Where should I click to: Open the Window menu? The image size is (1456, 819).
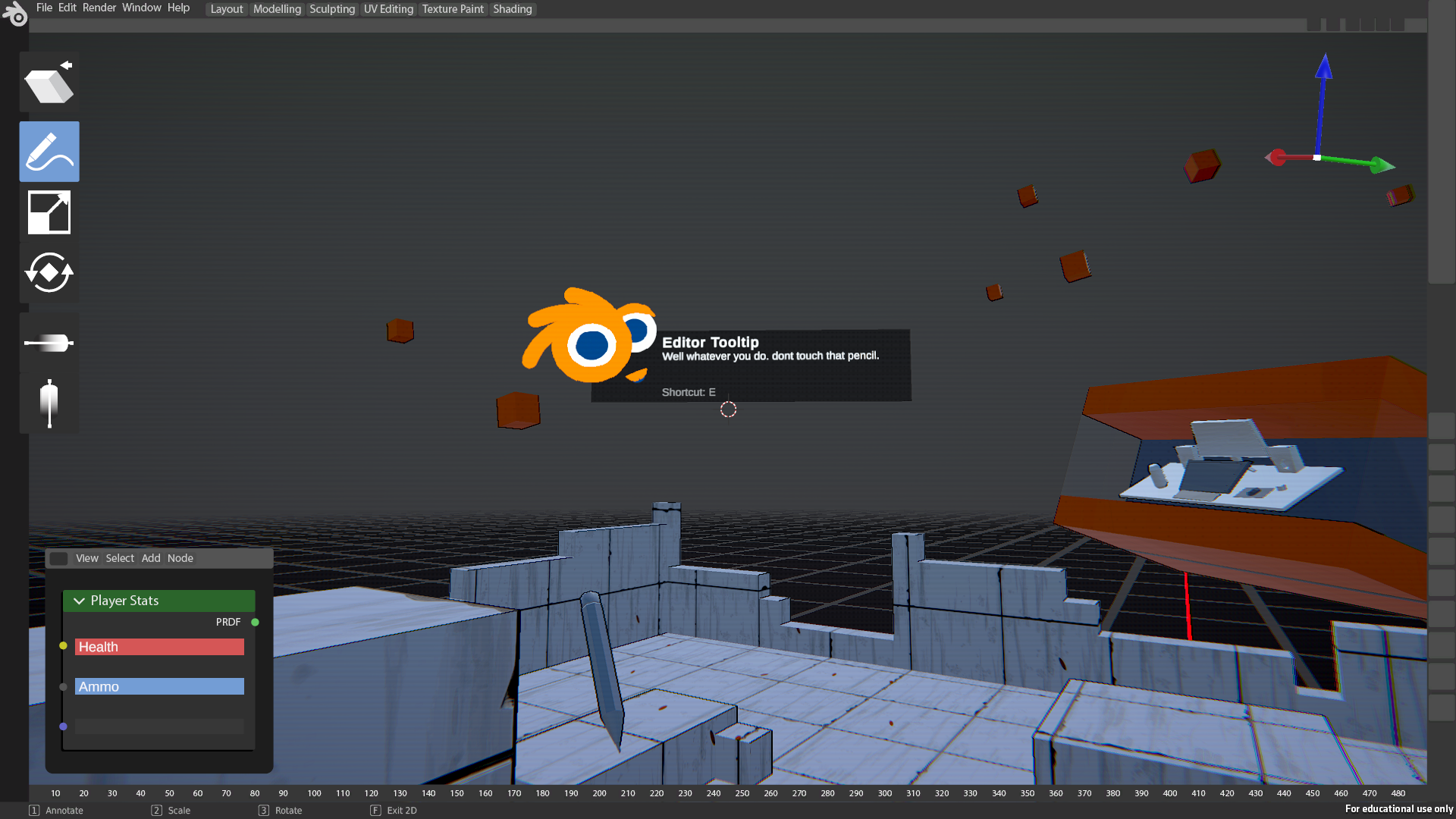pos(142,8)
